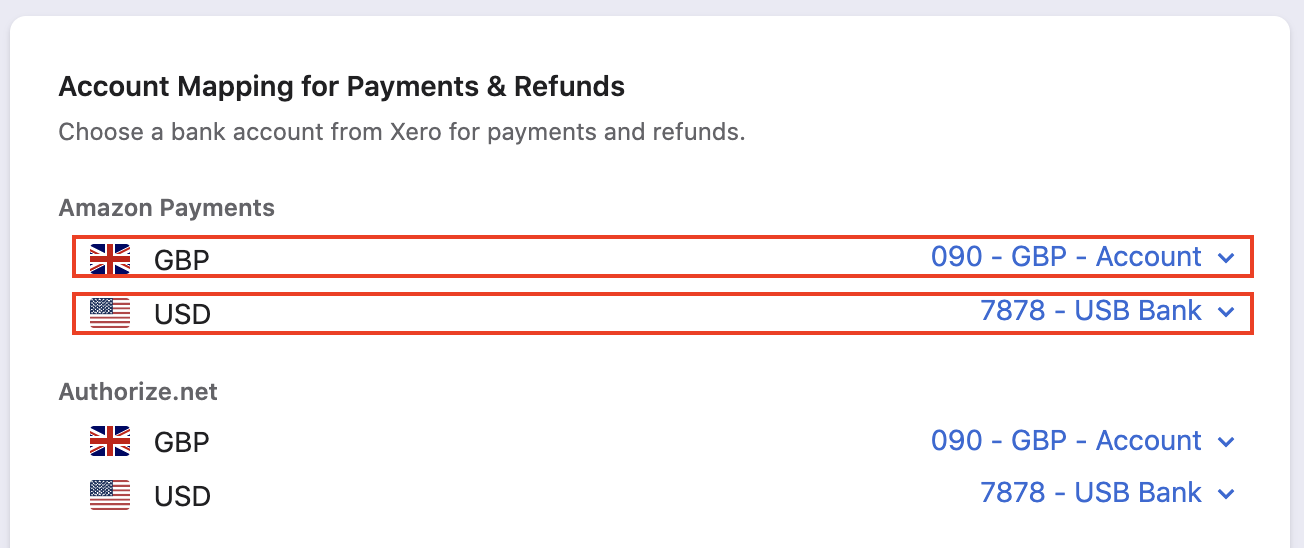This screenshot has height=548, width=1304.
Task: Expand chevron beside Authorize.net USB Bank
Action: (1227, 494)
